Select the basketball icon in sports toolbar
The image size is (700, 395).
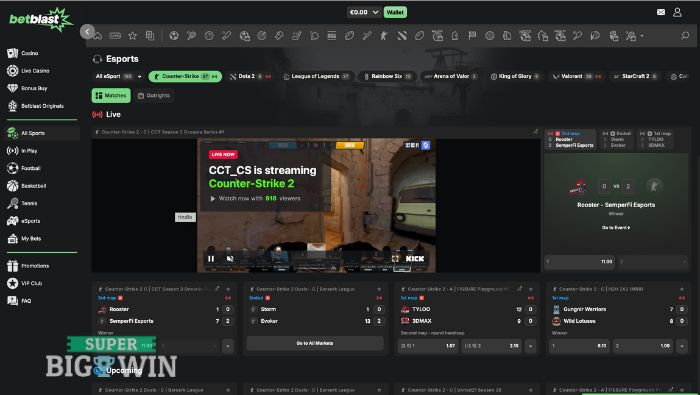tap(209, 36)
